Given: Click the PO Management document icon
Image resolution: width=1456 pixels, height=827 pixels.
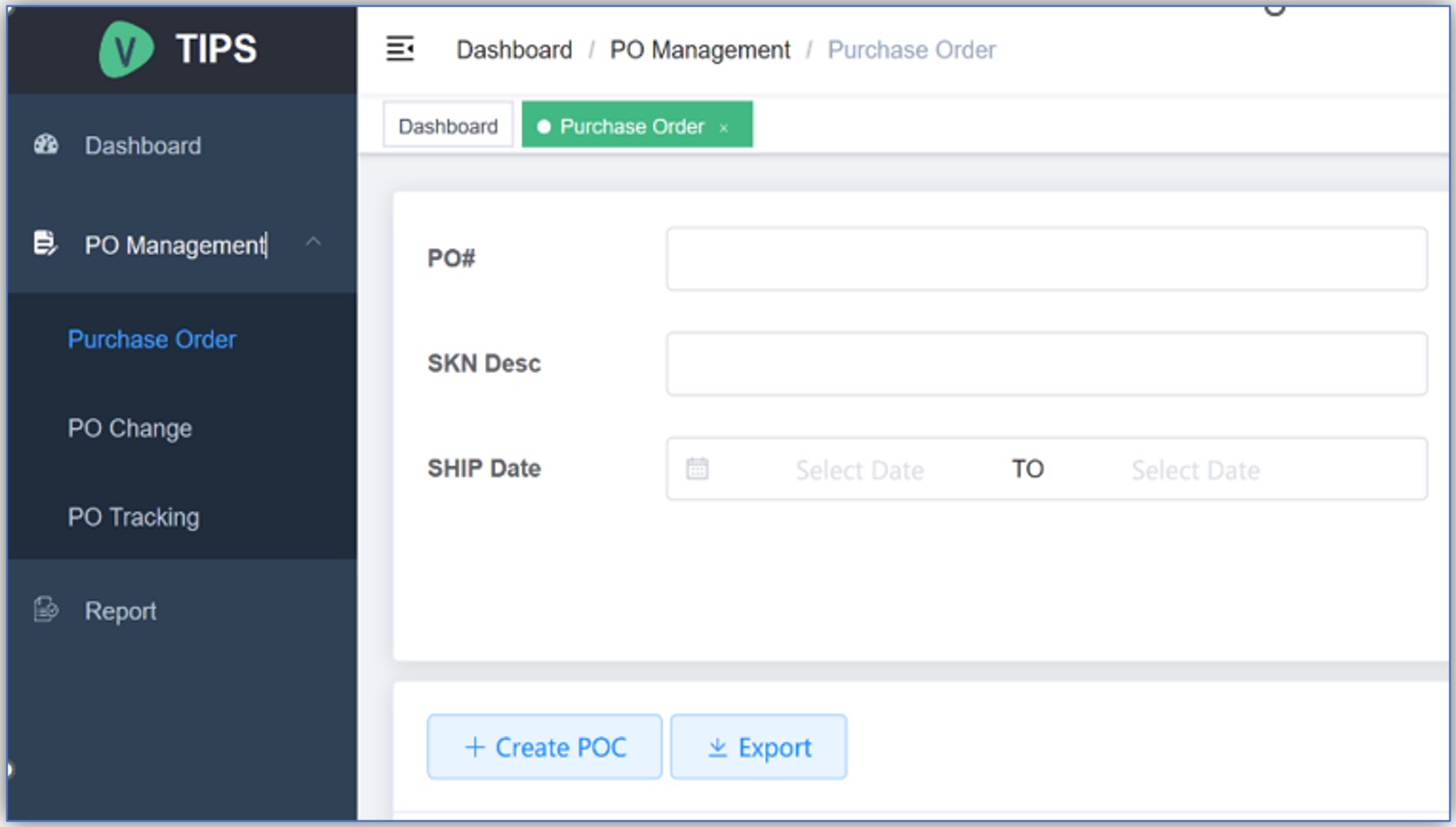Looking at the screenshot, I should click(x=45, y=243).
